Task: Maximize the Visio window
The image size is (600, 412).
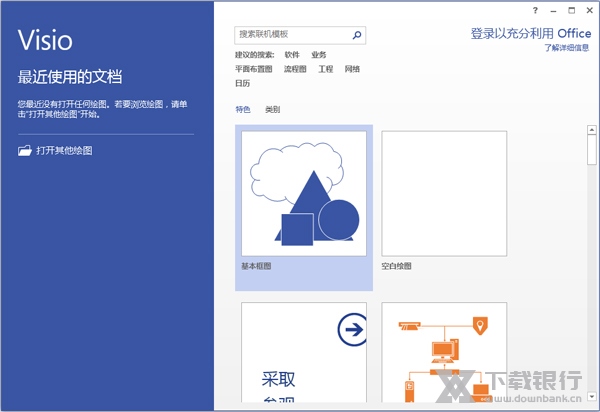Action: (571, 10)
